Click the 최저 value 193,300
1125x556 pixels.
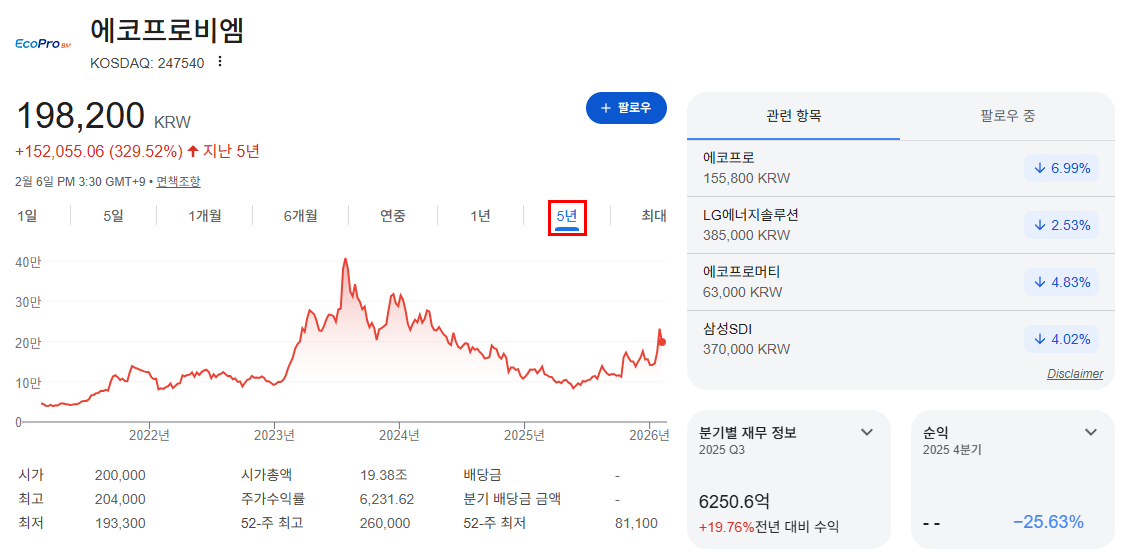coord(120,524)
